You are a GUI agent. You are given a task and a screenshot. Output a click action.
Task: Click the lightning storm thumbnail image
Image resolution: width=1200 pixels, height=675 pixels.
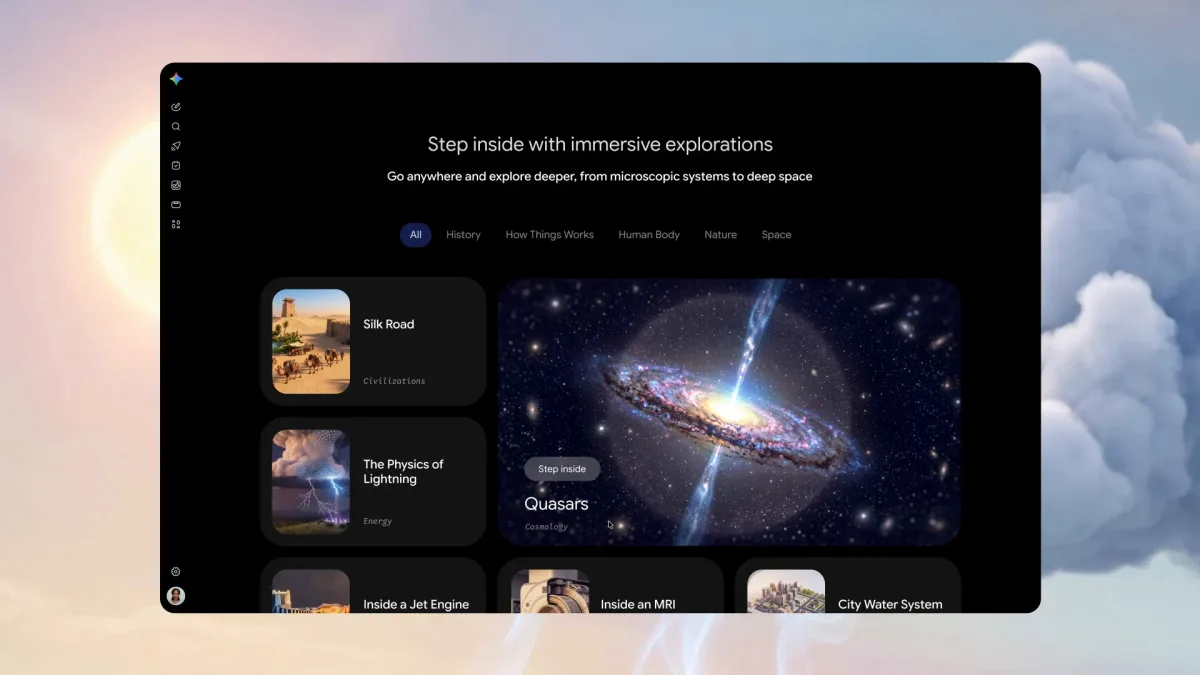point(311,482)
